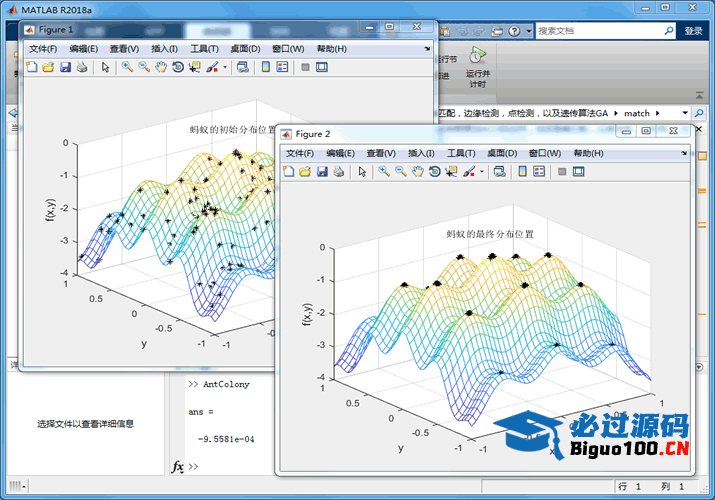Click back navigation arrow in MATLAB path bar
715x500 pixels.
[13, 113]
